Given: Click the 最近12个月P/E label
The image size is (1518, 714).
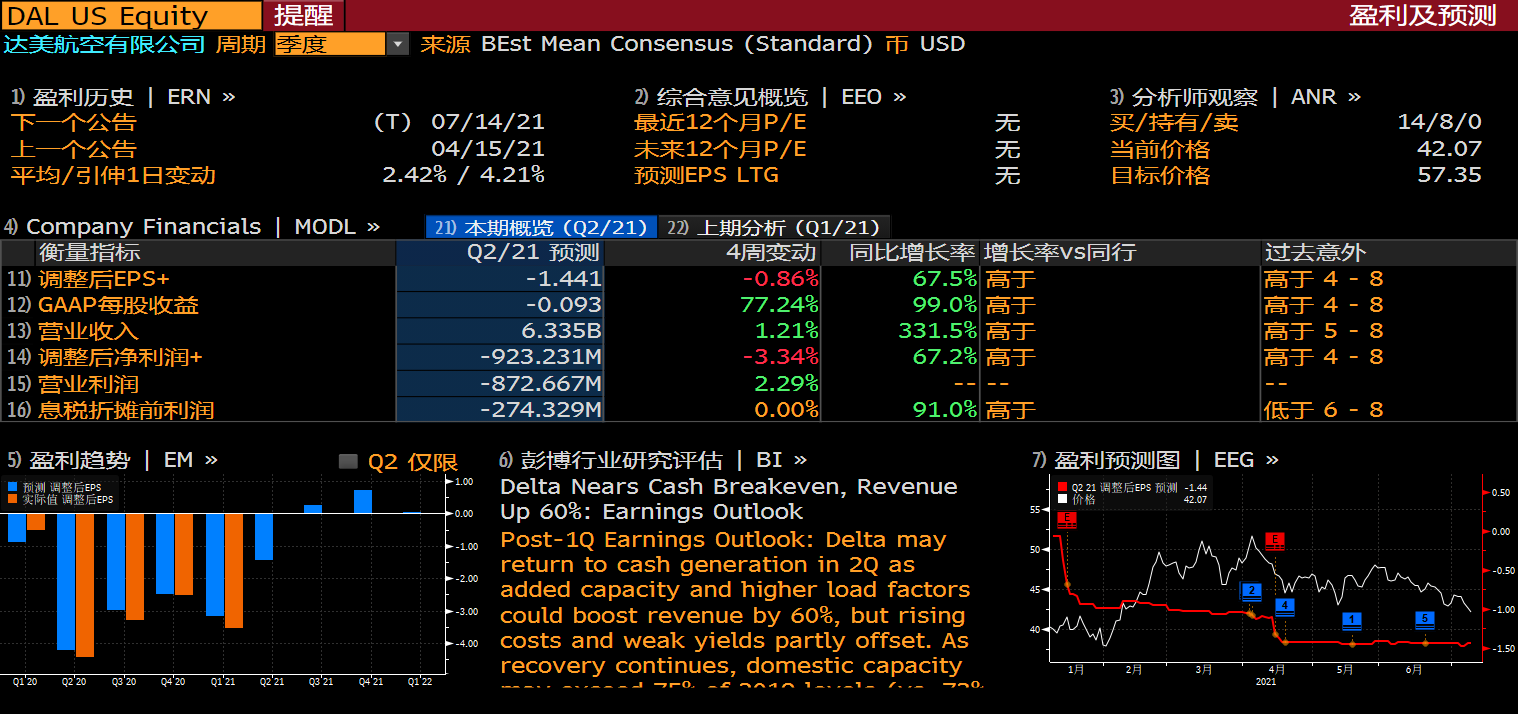Looking at the screenshot, I should coord(720,122).
